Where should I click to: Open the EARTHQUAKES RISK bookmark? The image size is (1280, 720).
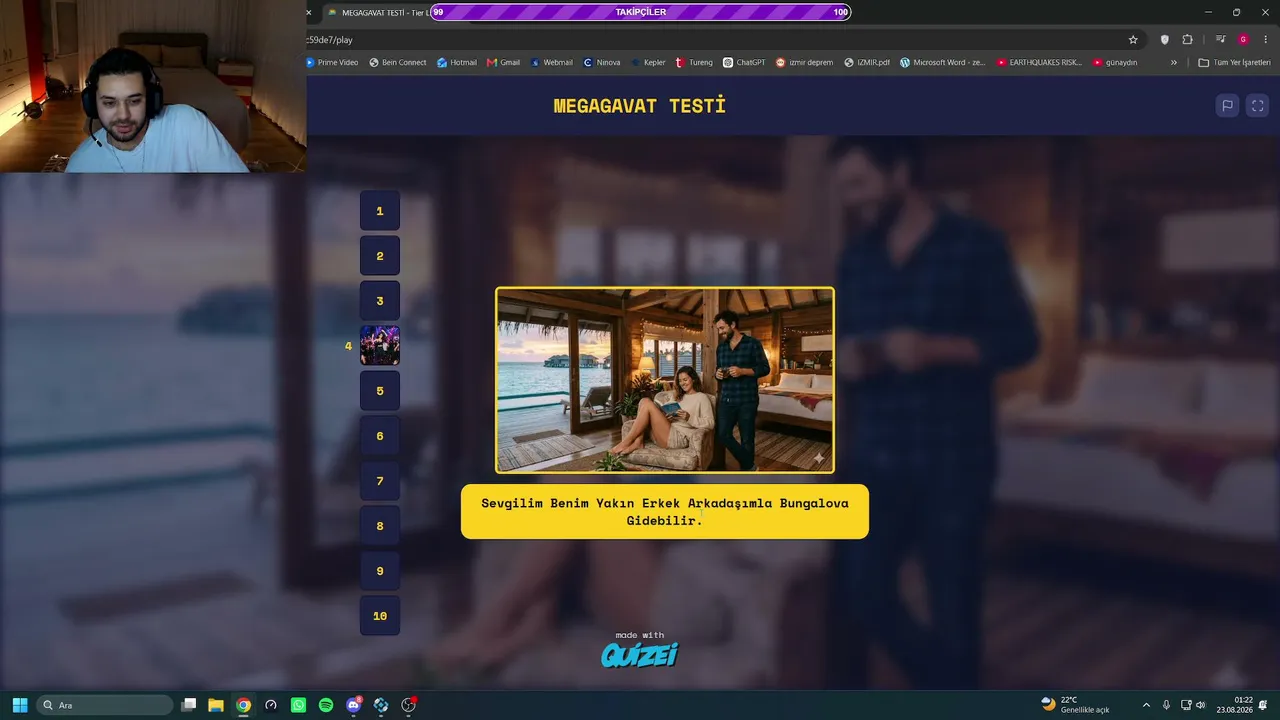click(x=1040, y=62)
